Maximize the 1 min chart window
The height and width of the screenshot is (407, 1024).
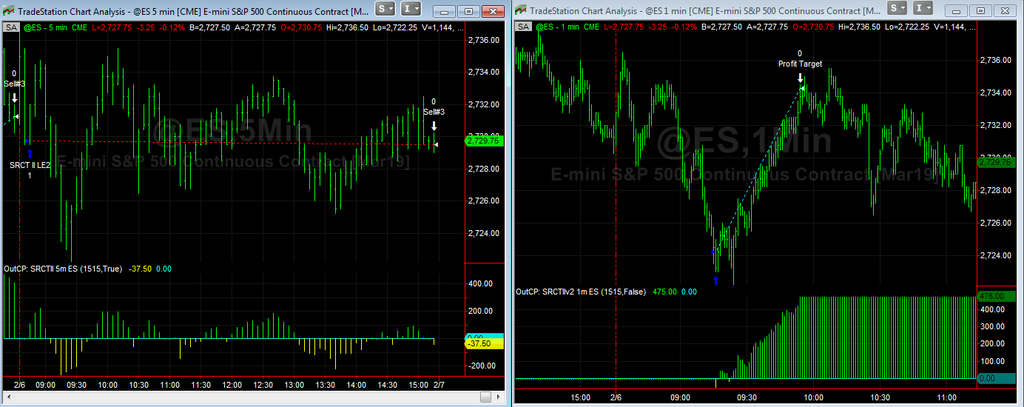pyautogui.click(x=982, y=10)
